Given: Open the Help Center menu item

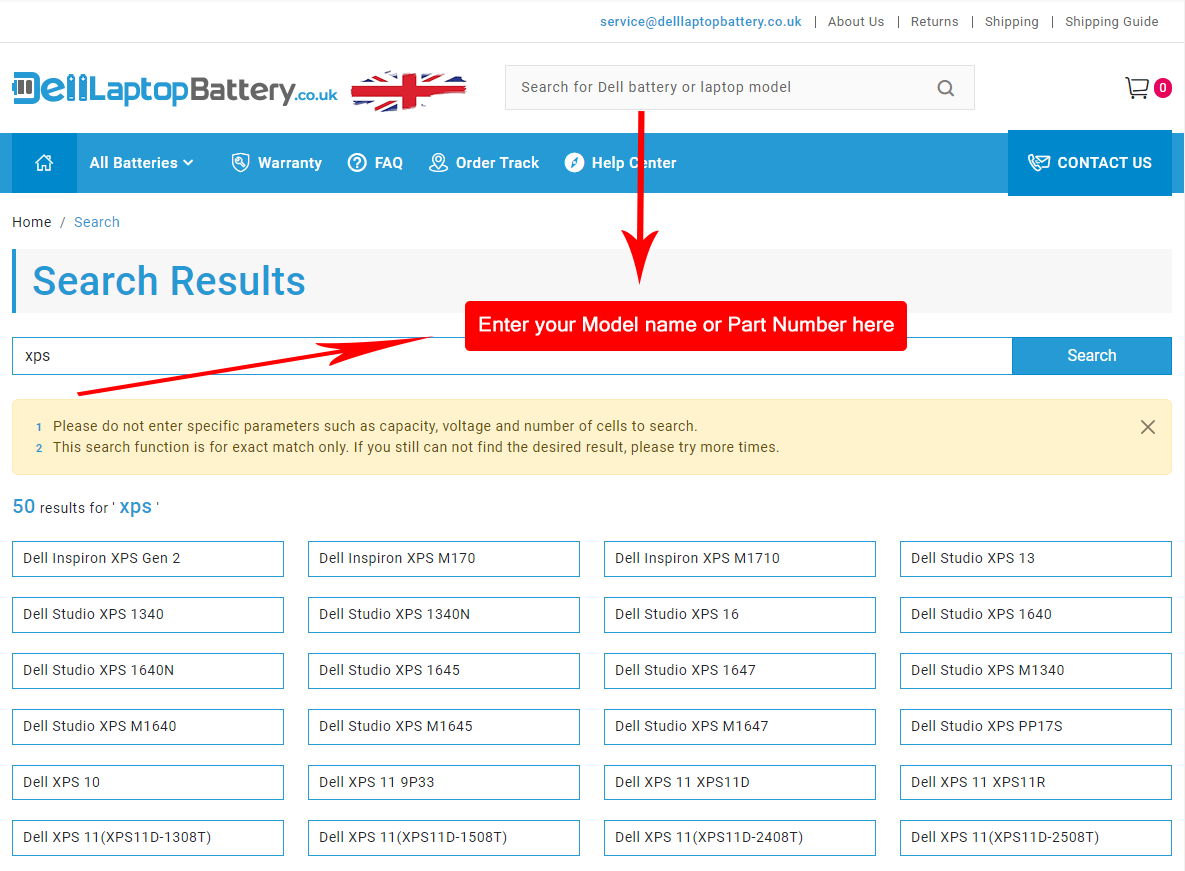Looking at the screenshot, I should (x=620, y=162).
